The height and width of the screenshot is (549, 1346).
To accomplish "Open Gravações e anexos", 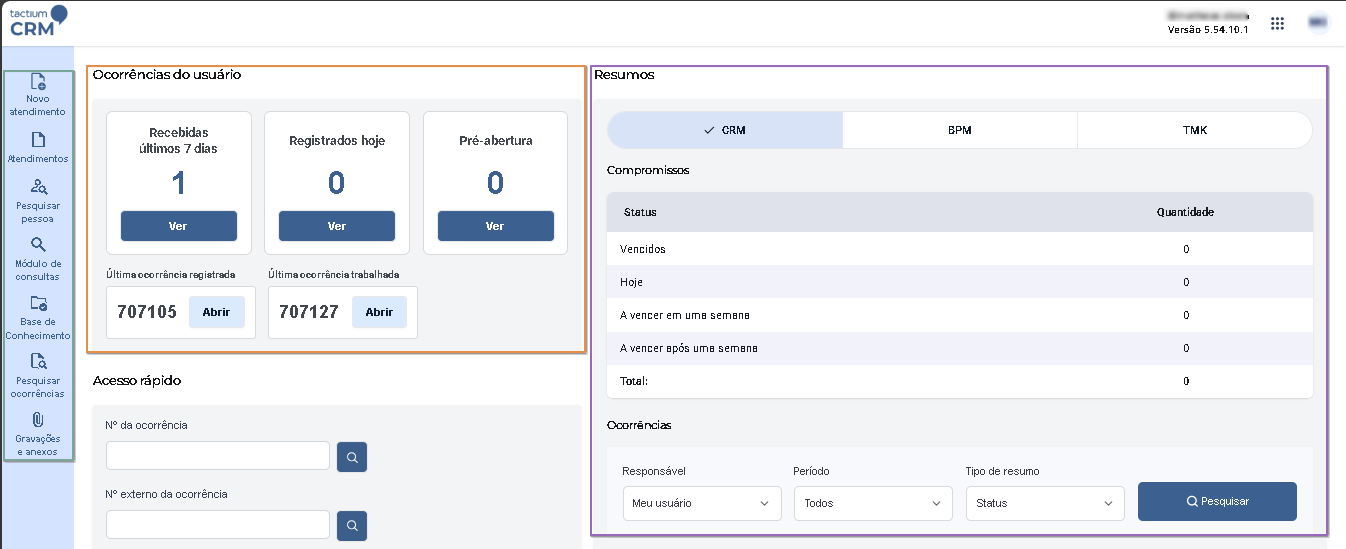I will (x=38, y=432).
